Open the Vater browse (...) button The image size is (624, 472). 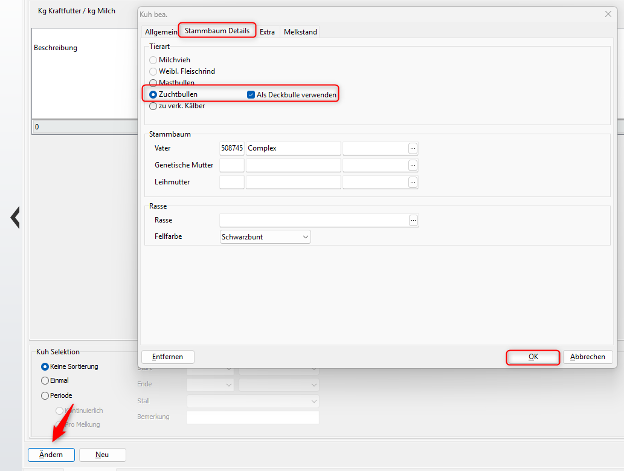tap(413, 148)
